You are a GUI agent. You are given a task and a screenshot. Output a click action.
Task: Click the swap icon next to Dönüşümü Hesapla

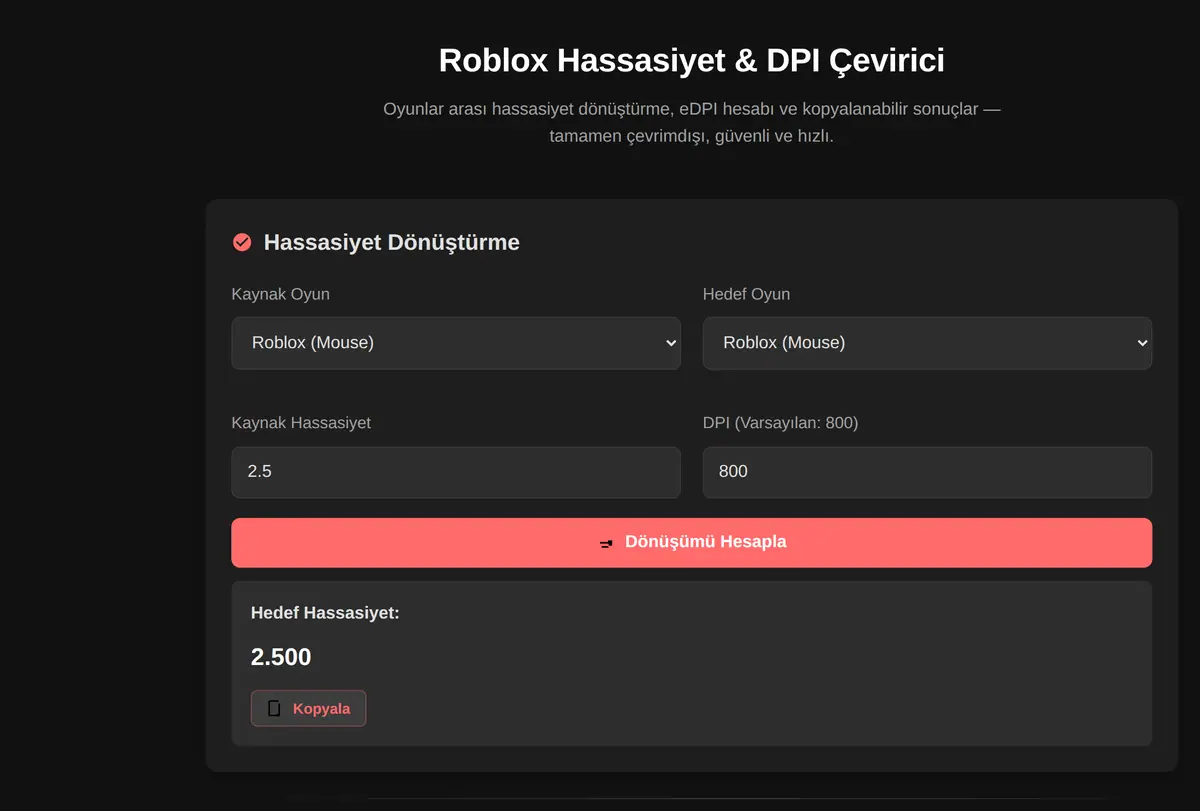pos(606,543)
